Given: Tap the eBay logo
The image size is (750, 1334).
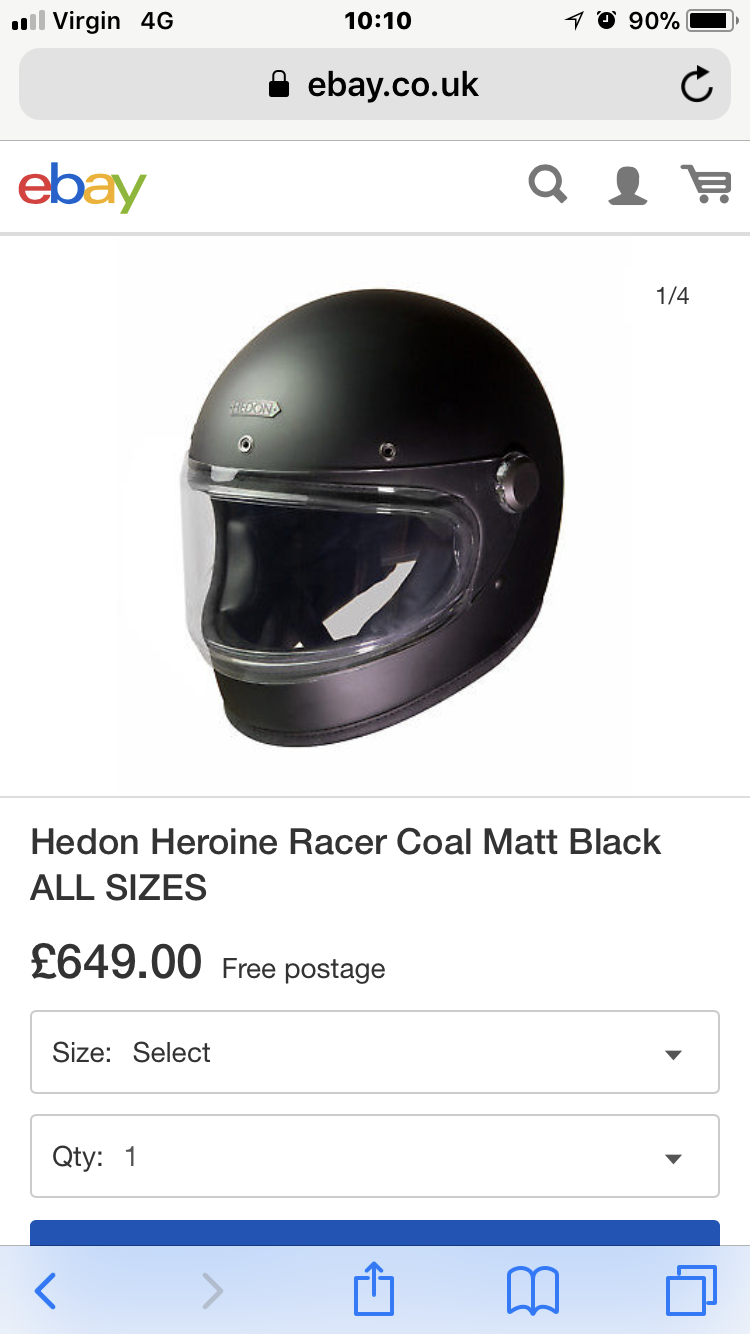Looking at the screenshot, I should (82, 187).
